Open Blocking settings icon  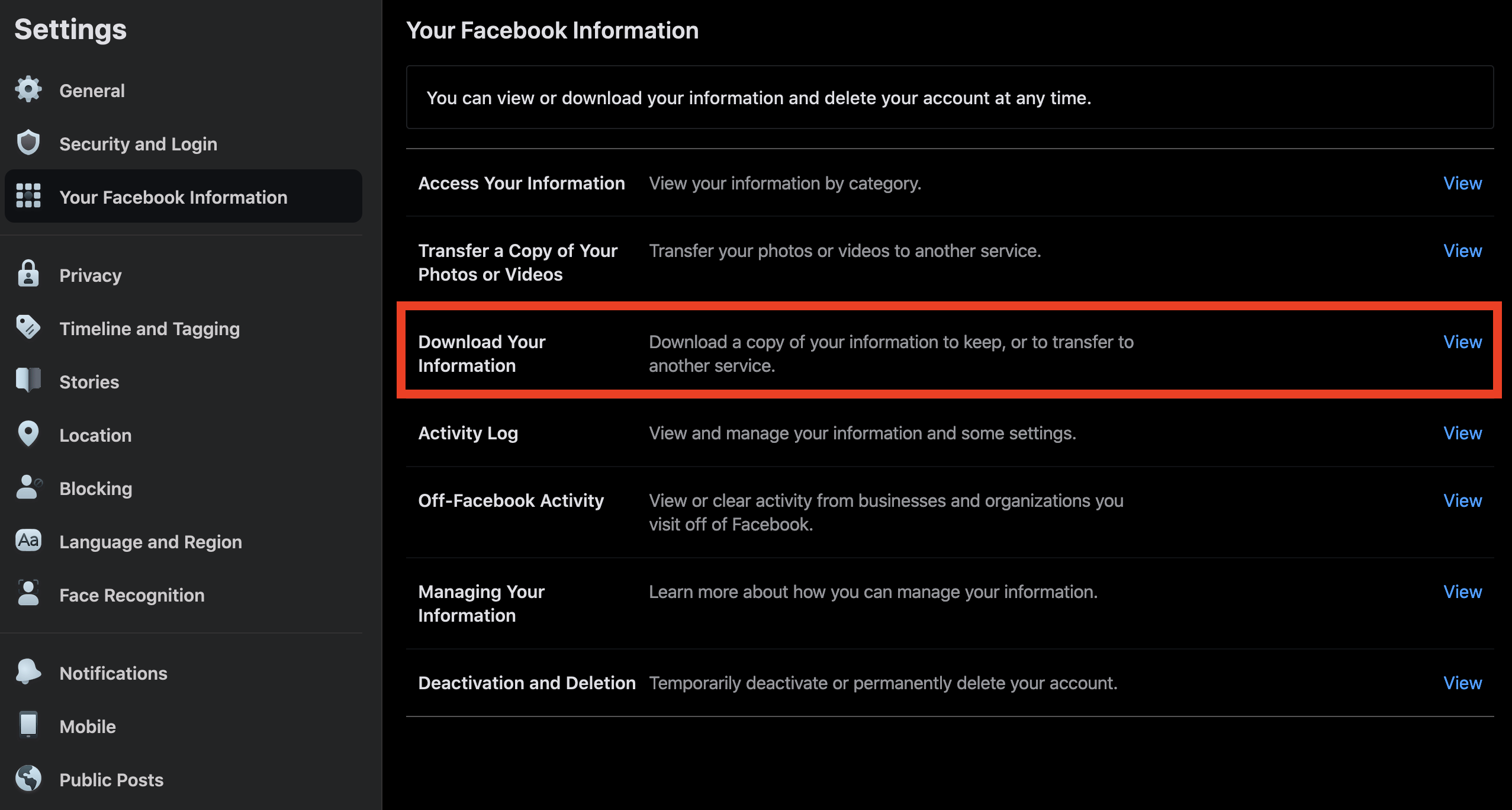click(28, 488)
